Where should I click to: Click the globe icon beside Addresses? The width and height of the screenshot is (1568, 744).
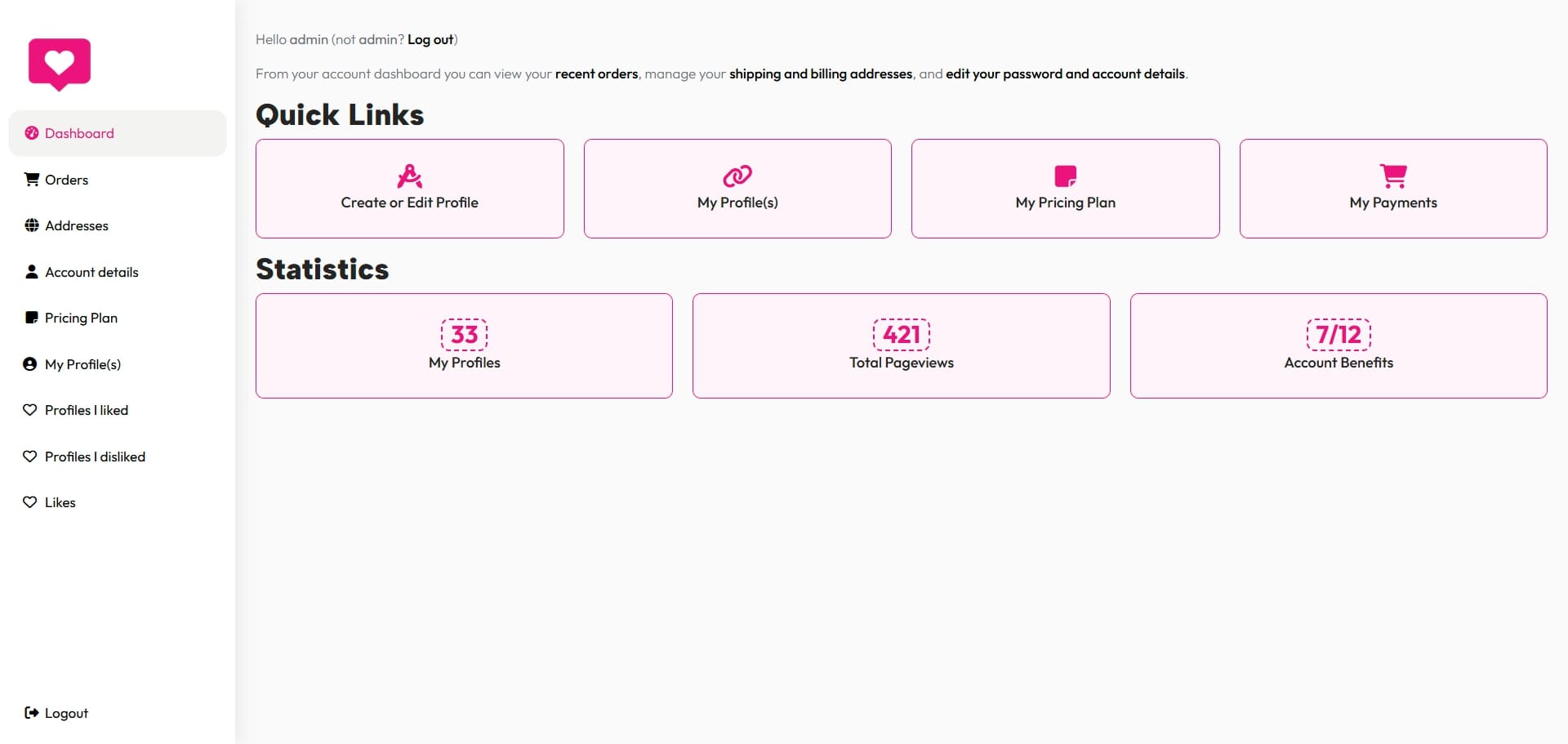(x=32, y=225)
